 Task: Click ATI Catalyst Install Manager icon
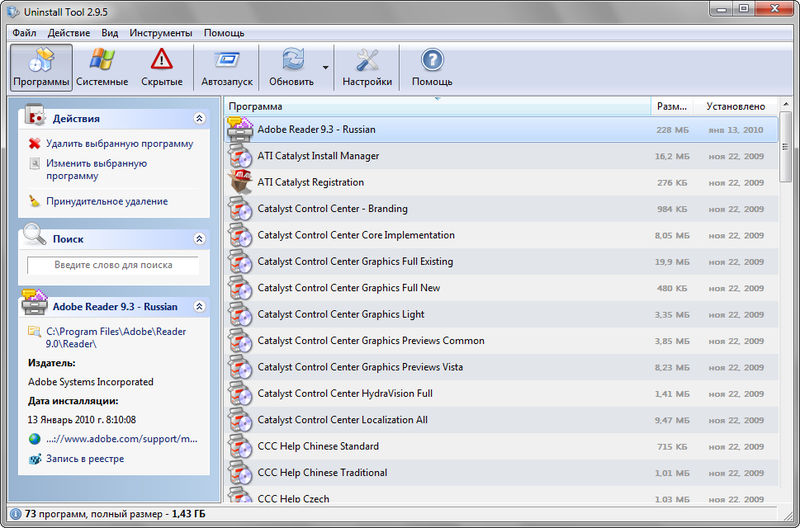240,156
